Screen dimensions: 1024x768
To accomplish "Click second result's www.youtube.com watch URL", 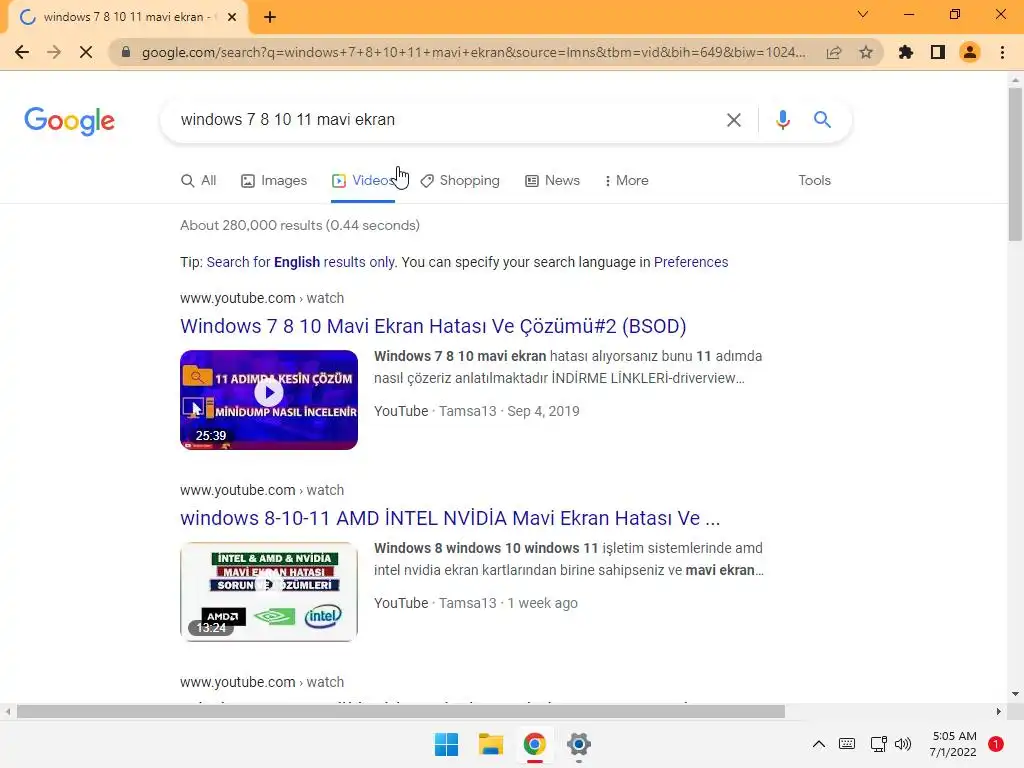I will pyautogui.click(x=262, y=490).
